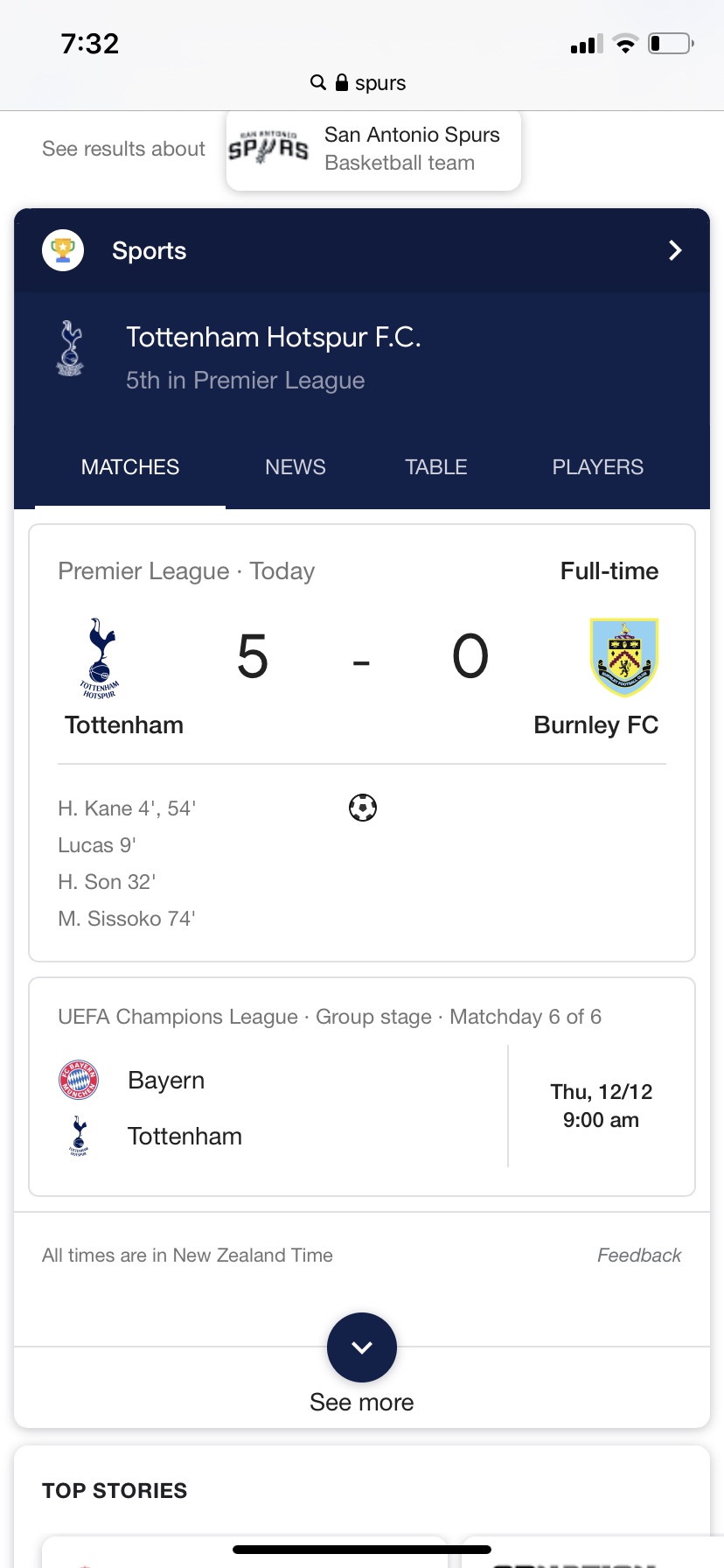Tap the Tottenham crest in match score
Screen dimensions: 724x1568
click(x=100, y=658)
